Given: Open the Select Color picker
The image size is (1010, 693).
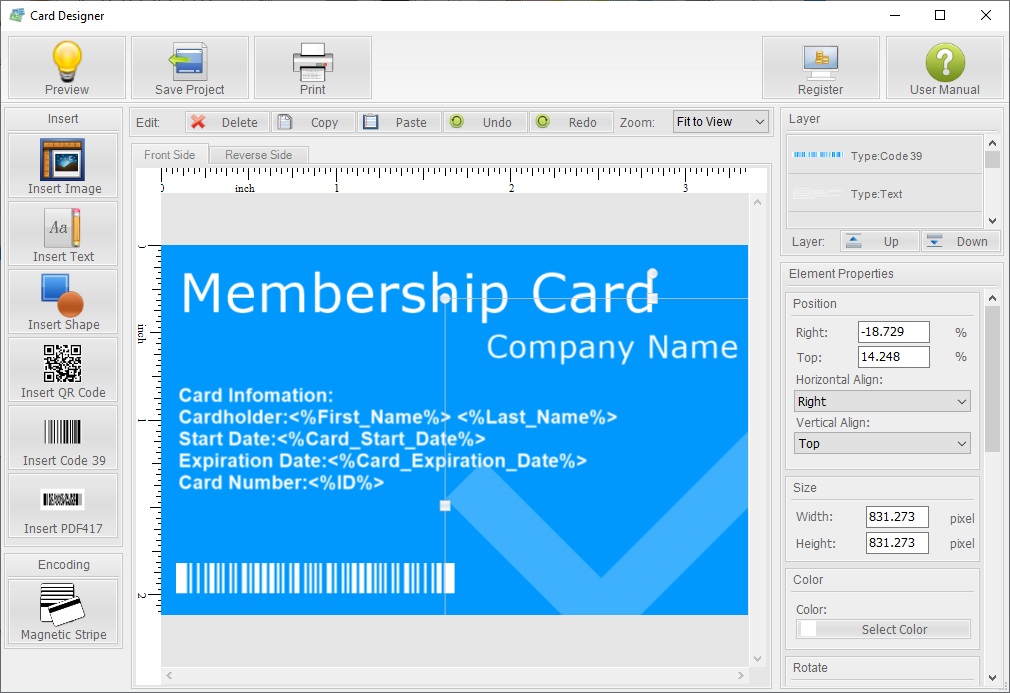Looking at the screenshot, I should click(896, 628).
